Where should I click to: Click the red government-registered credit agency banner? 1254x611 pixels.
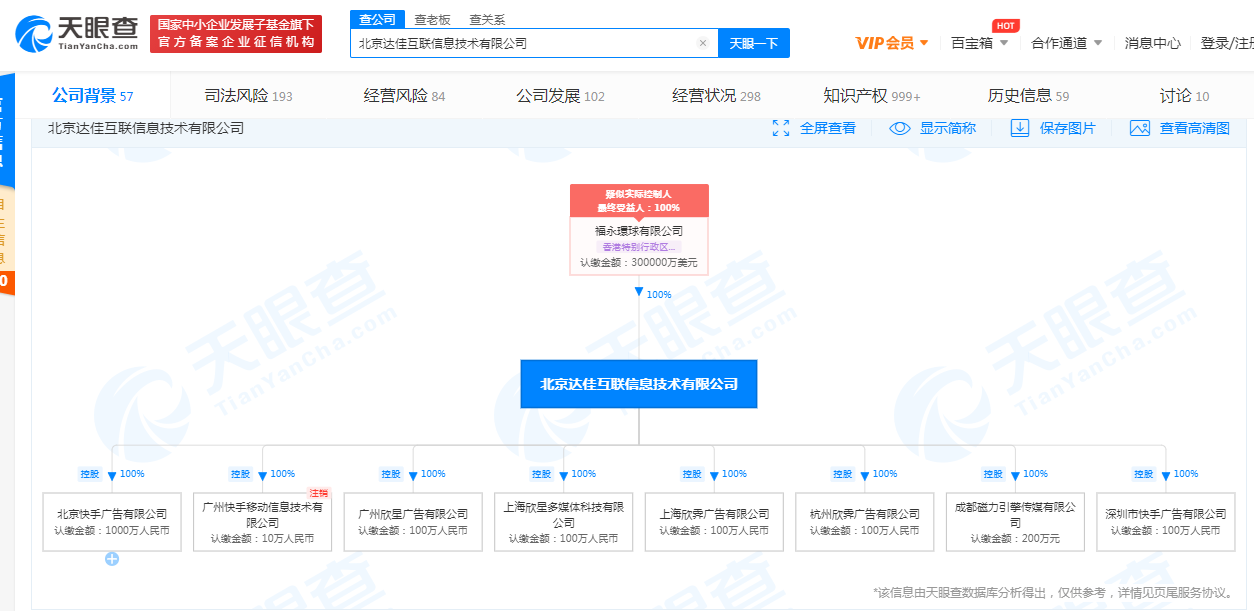[x=236, y=33]
